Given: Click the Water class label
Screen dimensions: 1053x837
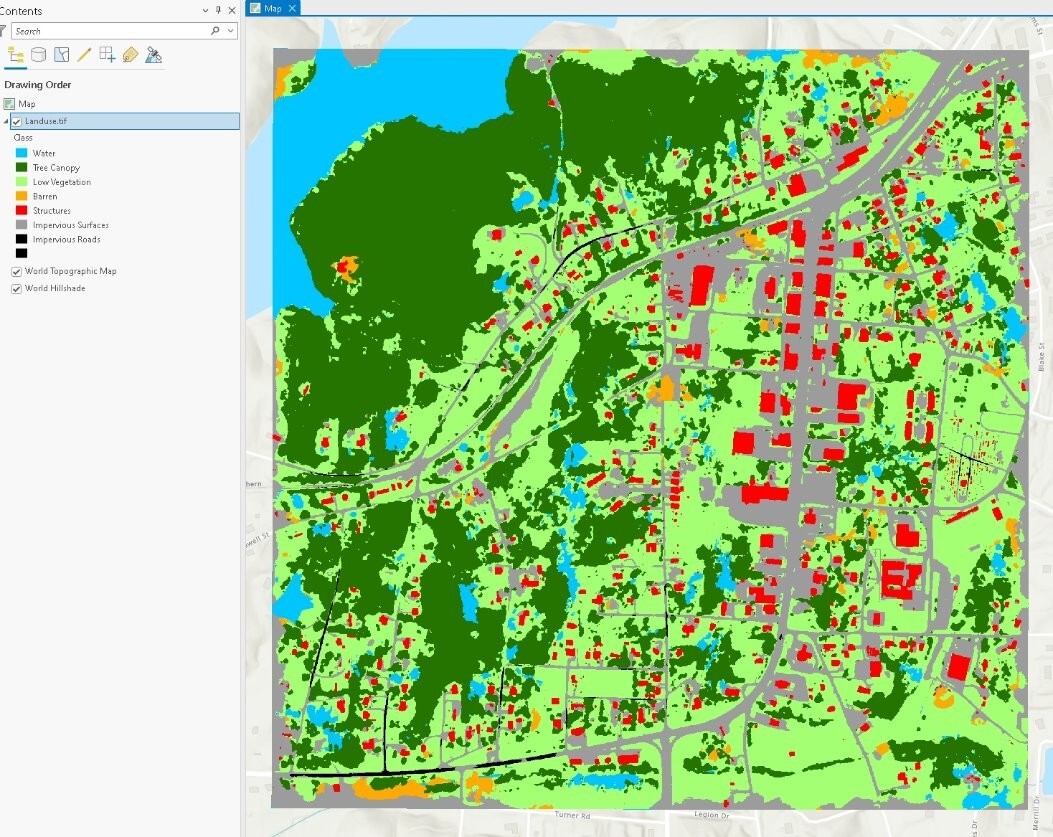Looking at the screenshot, I should coord(44,153).
